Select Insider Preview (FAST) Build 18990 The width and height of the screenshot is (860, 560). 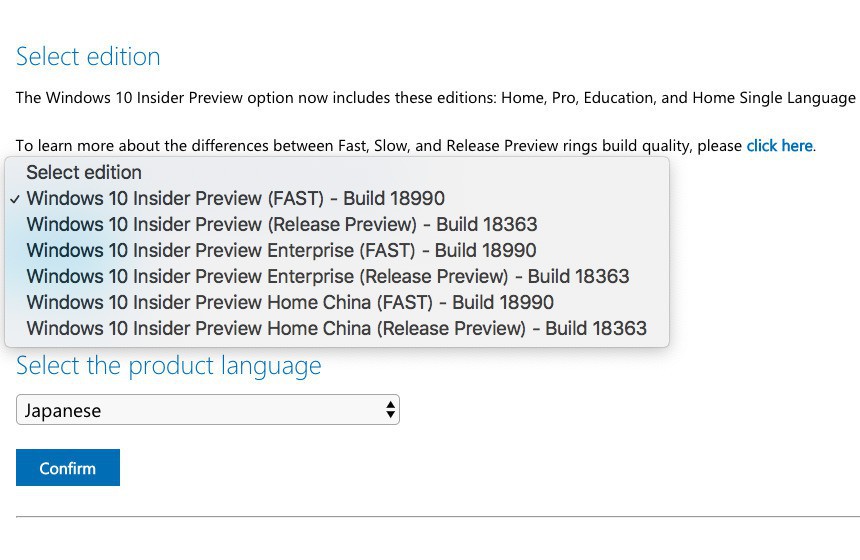click(235, 198)
